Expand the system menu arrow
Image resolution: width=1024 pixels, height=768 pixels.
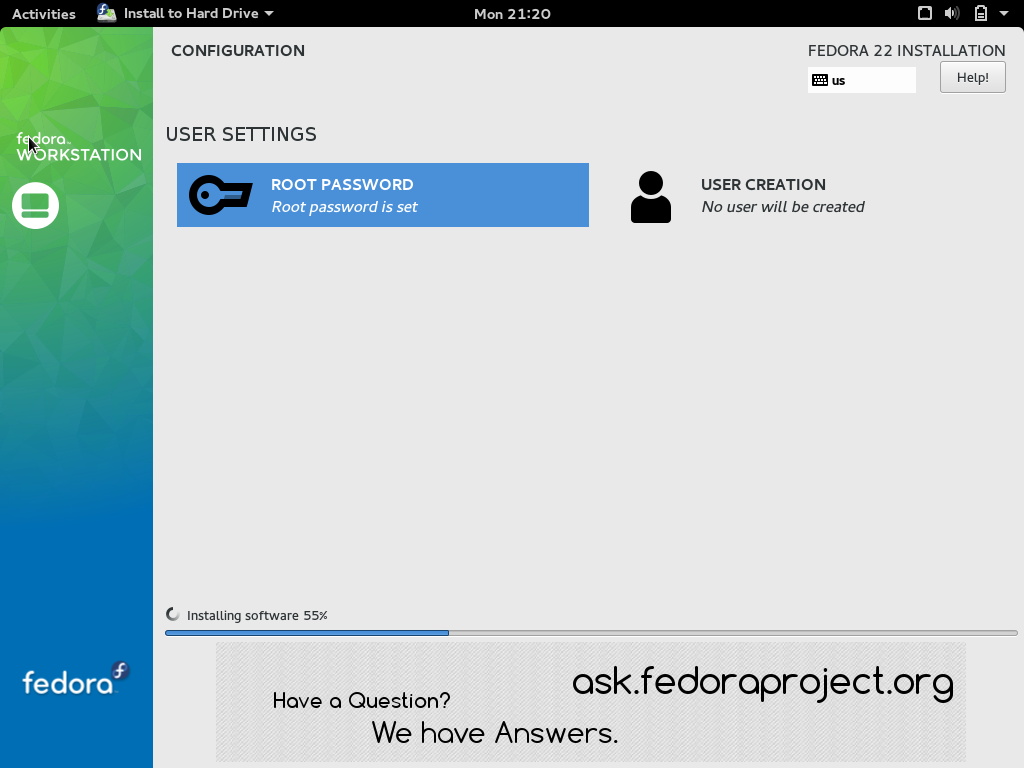[x=1004, y=13]
